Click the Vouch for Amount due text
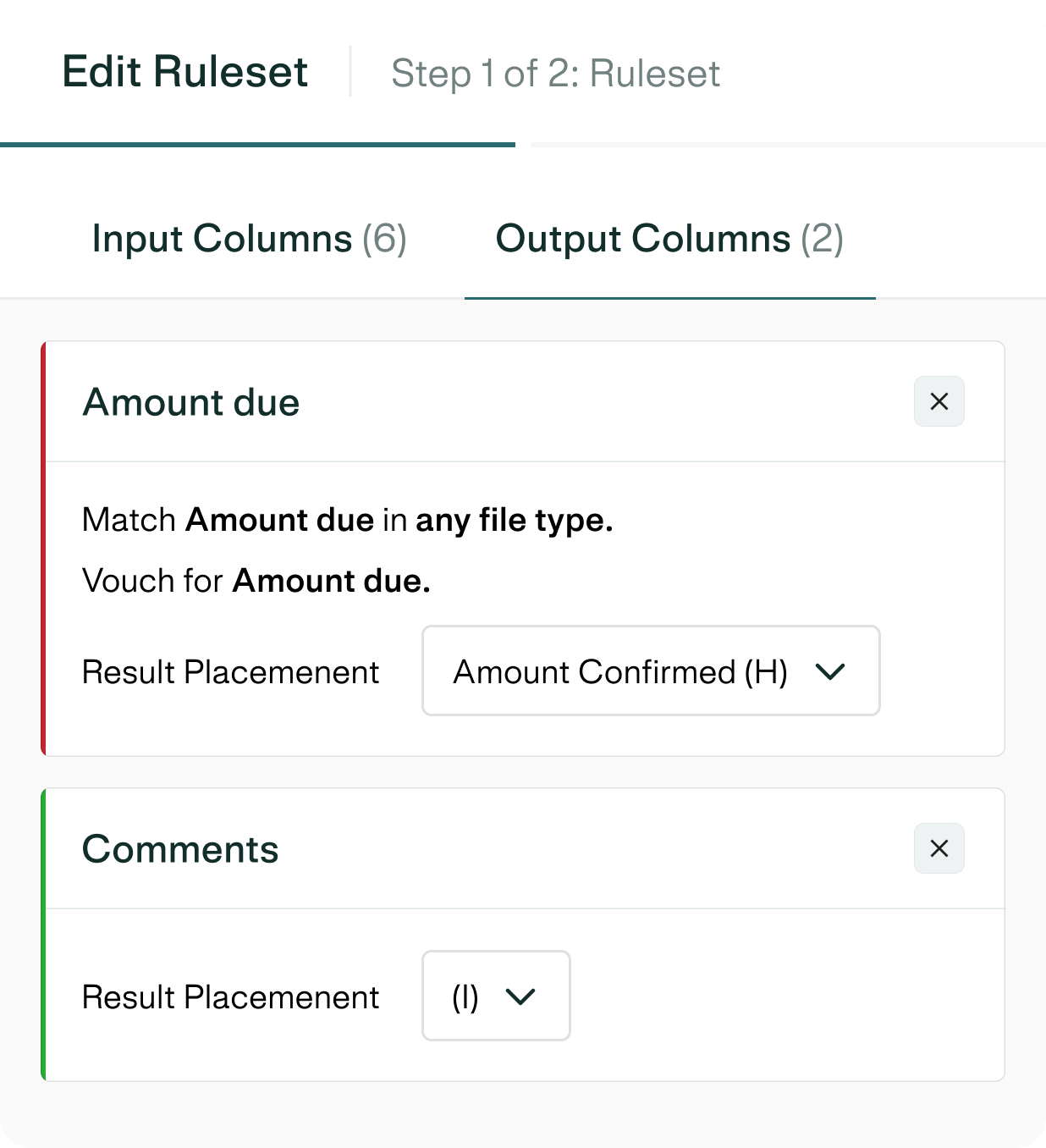The height and width of the screenshot is (1148, 1046). (256, 581)
